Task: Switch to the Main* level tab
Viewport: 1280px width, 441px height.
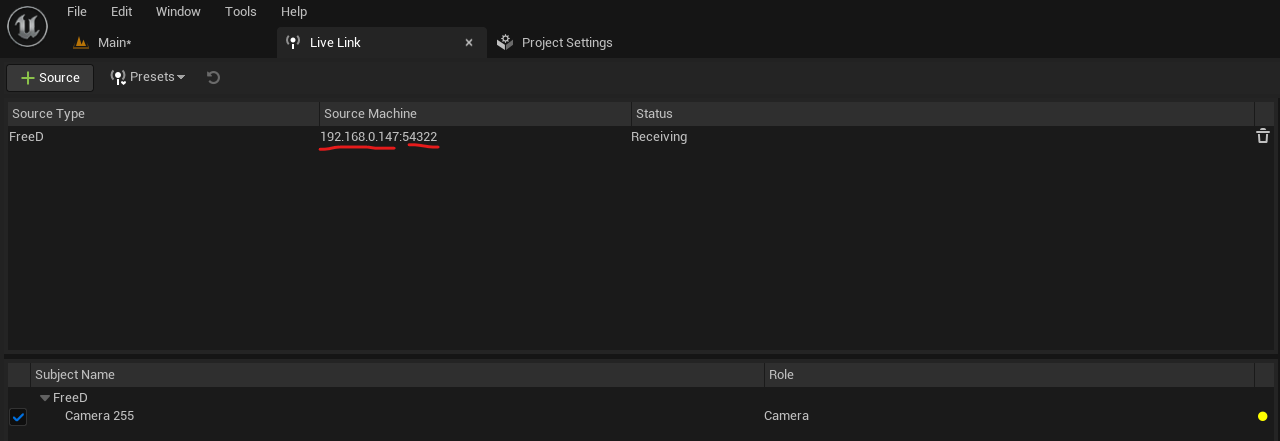Action: pos(114,43)
